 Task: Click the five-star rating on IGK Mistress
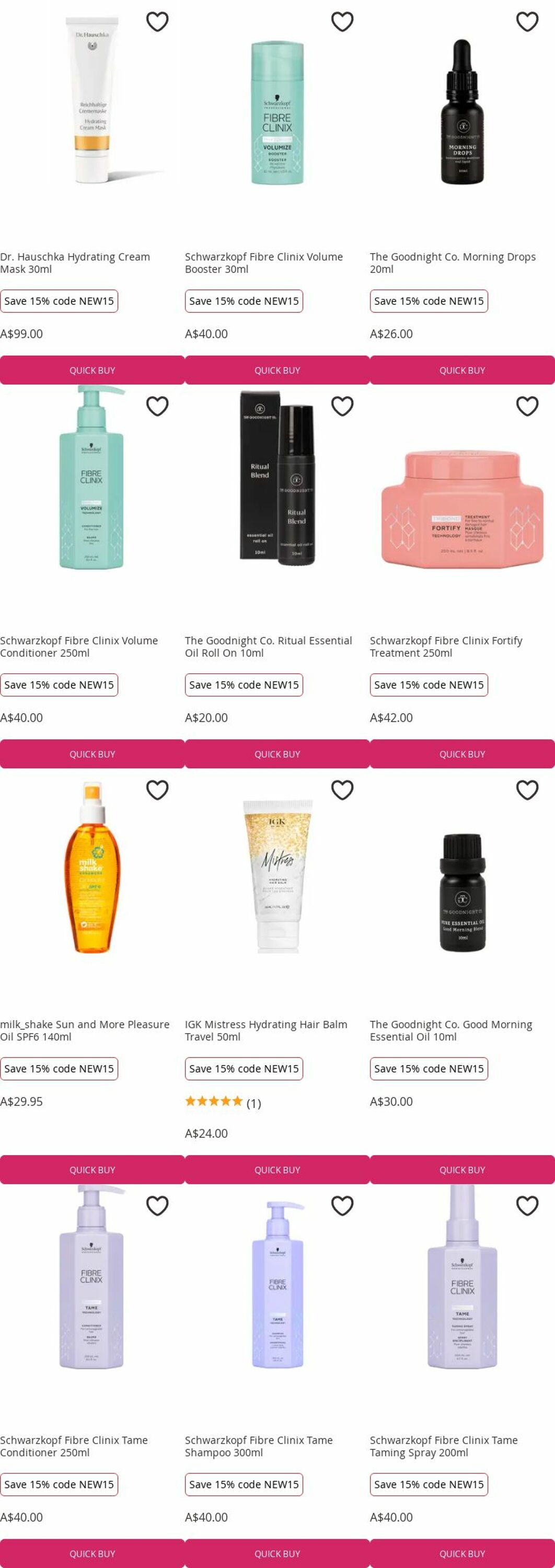click(x=214, y=1101)
